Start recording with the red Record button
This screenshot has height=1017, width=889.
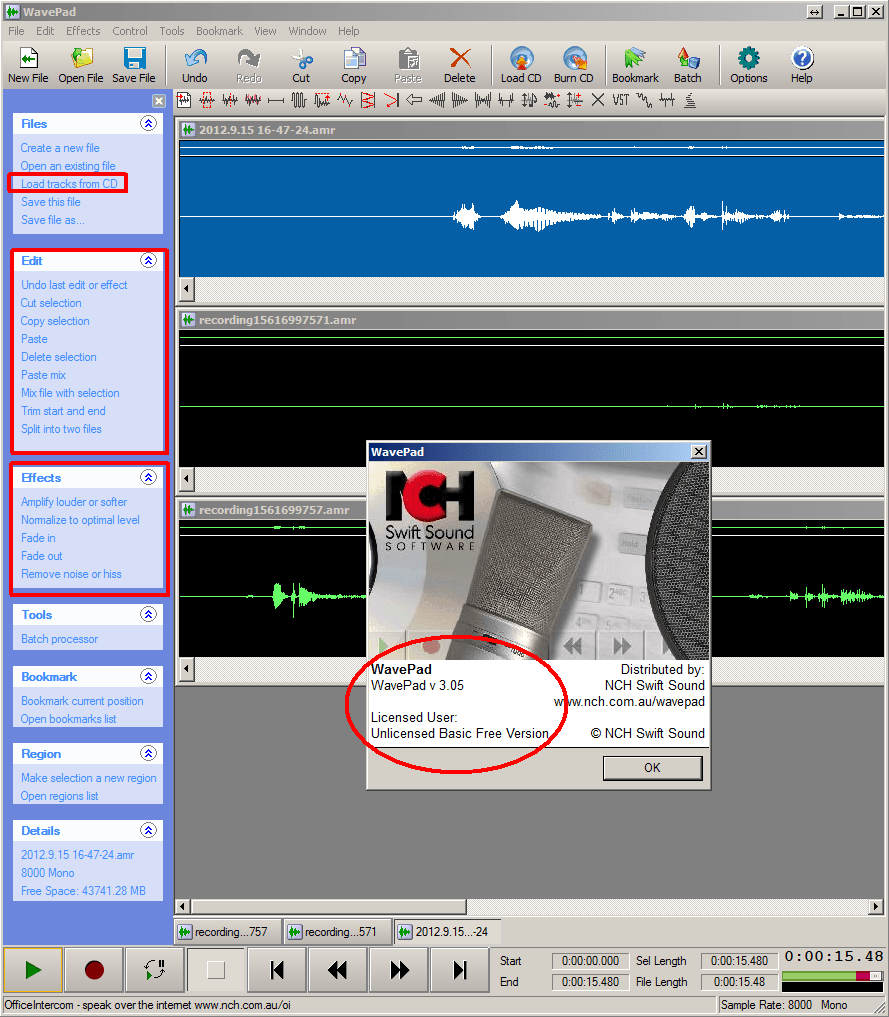94,970
